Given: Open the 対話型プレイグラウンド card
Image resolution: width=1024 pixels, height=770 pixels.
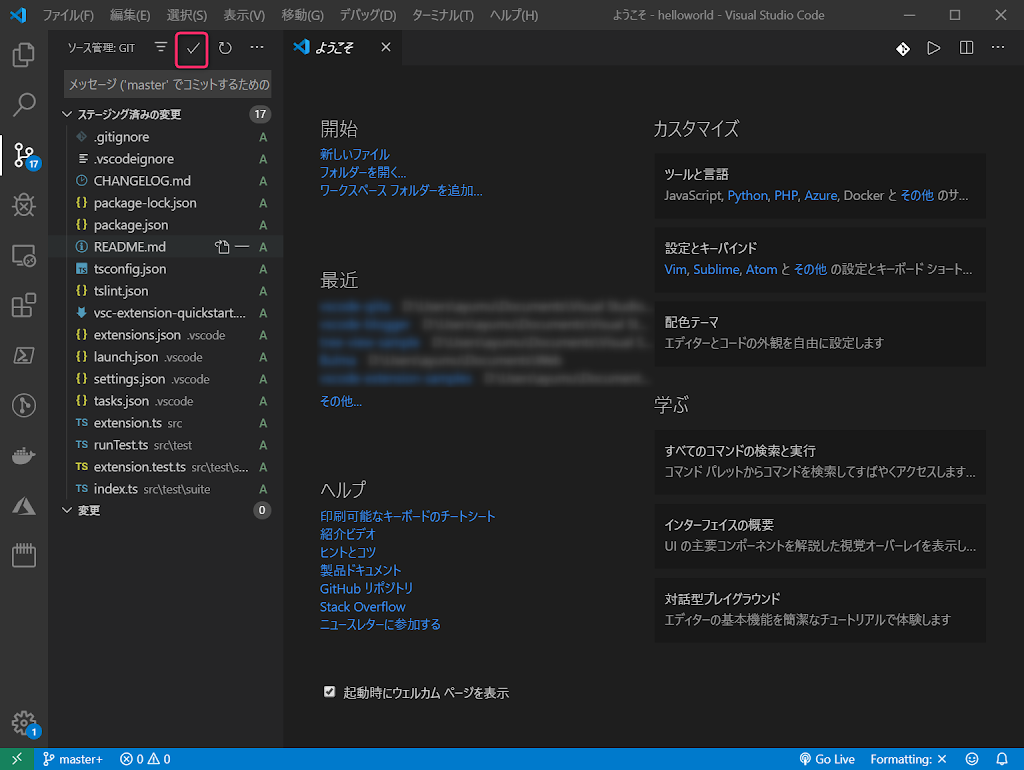Looking at the screenshot, I should point(820,609).
